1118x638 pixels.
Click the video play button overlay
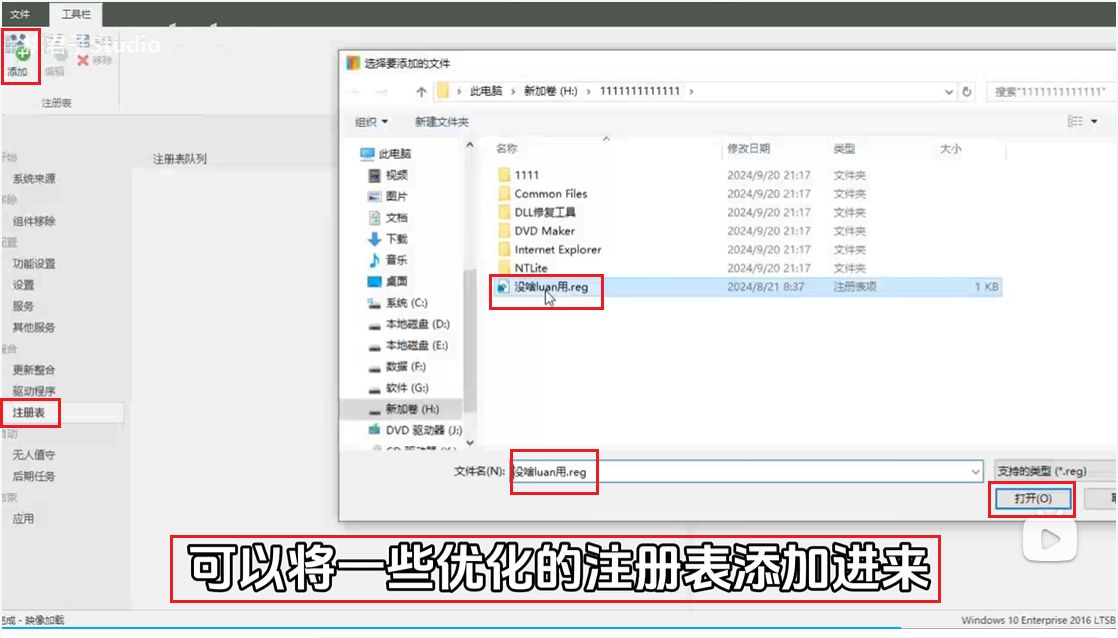coord(1049,540)
